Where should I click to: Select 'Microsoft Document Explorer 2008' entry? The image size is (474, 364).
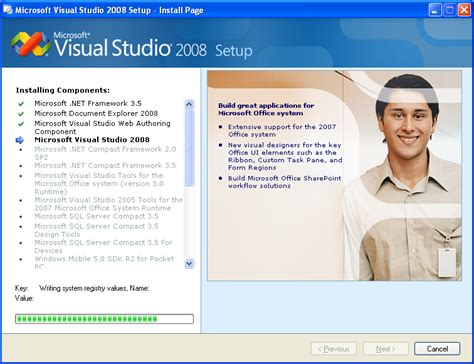coord(96,114)
